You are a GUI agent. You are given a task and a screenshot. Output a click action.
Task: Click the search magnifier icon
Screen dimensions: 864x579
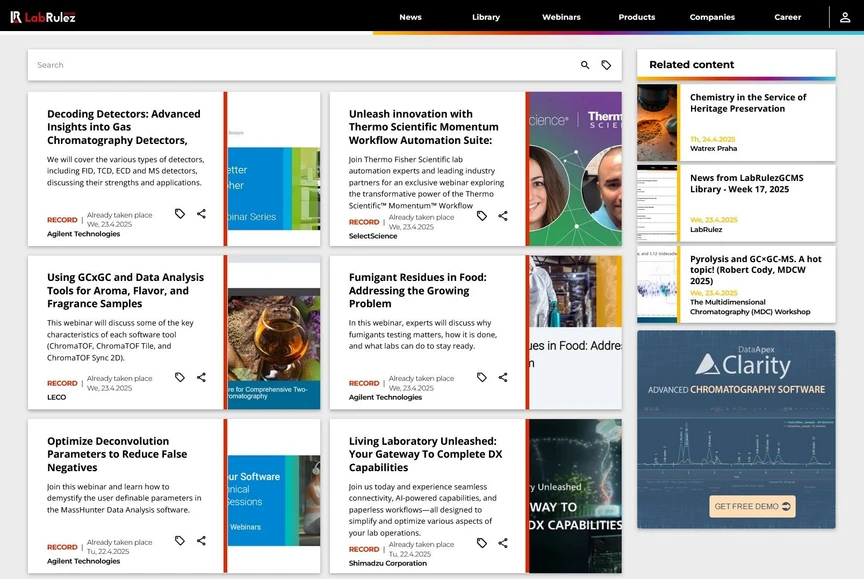585,65
